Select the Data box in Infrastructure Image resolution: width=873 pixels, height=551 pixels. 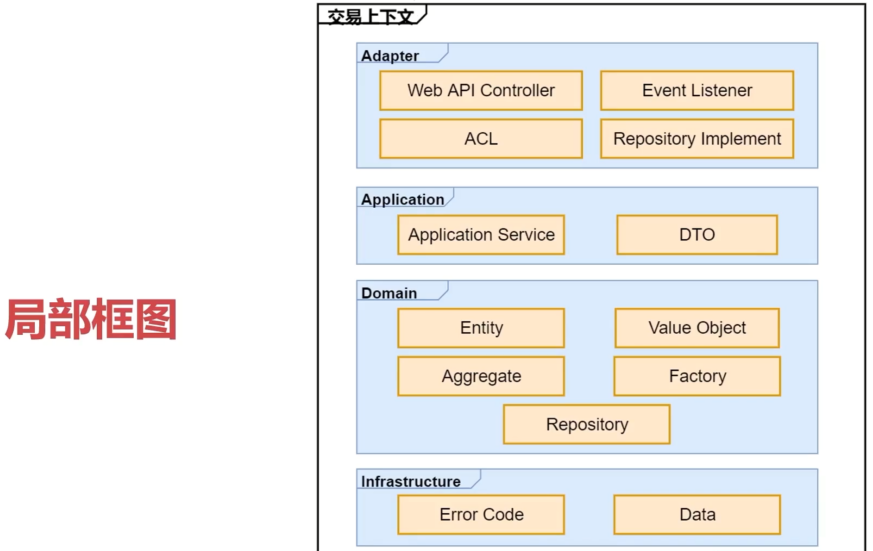(697, 515)
